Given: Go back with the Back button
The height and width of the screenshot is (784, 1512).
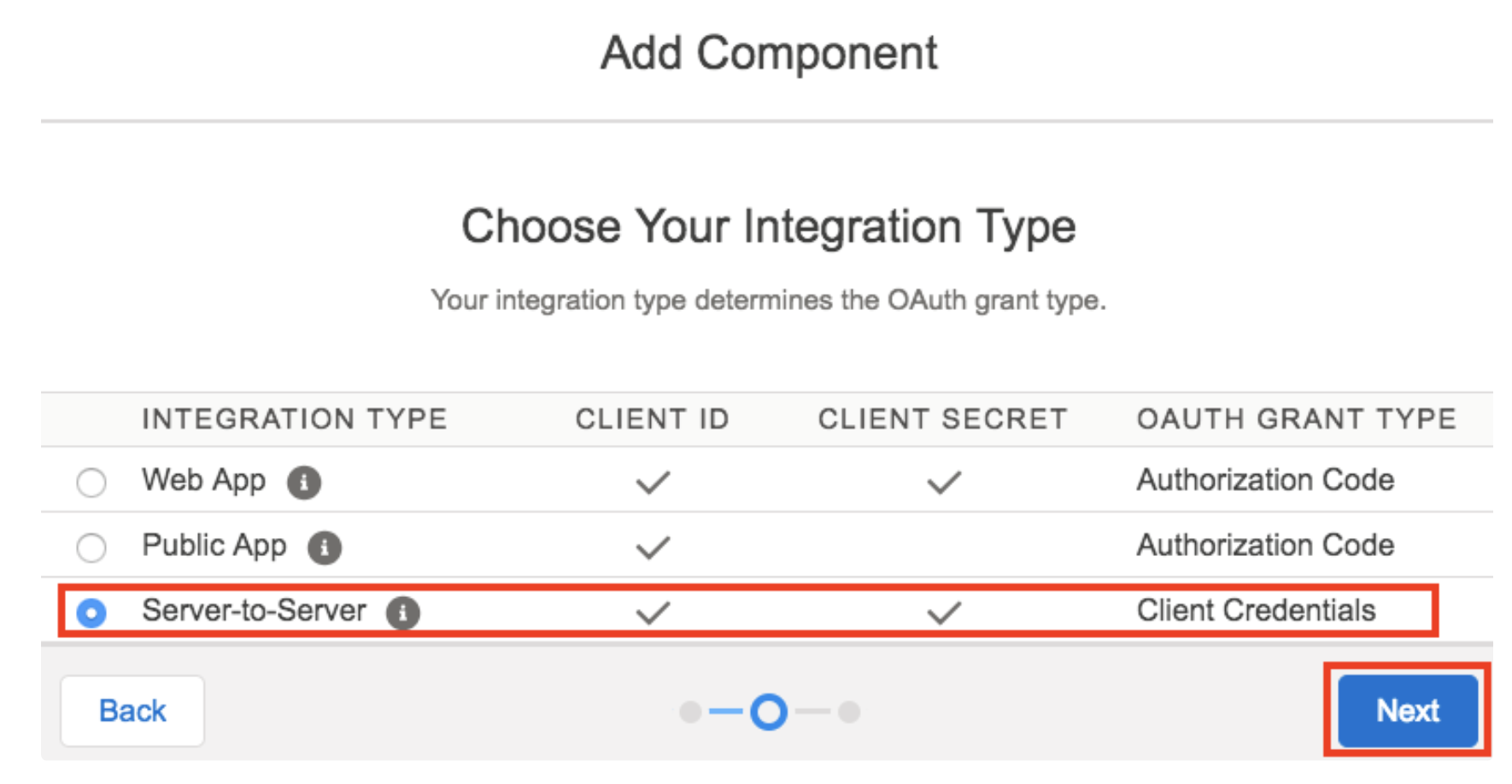Looking at the screenshot, I should point(132,711).
